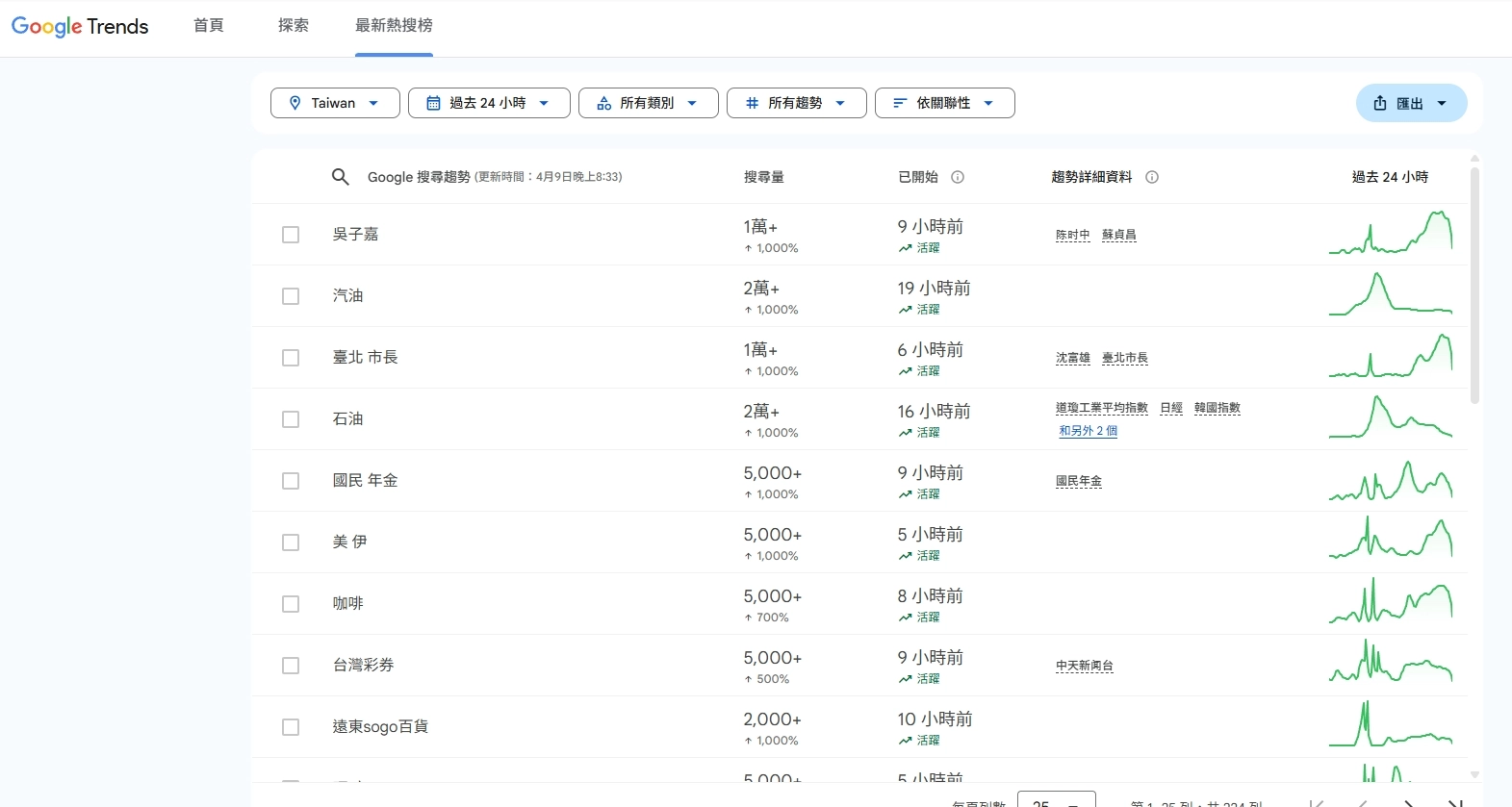
Task: Select the 台灣彩券 row checkbox
Action: [x=291, y=666]
